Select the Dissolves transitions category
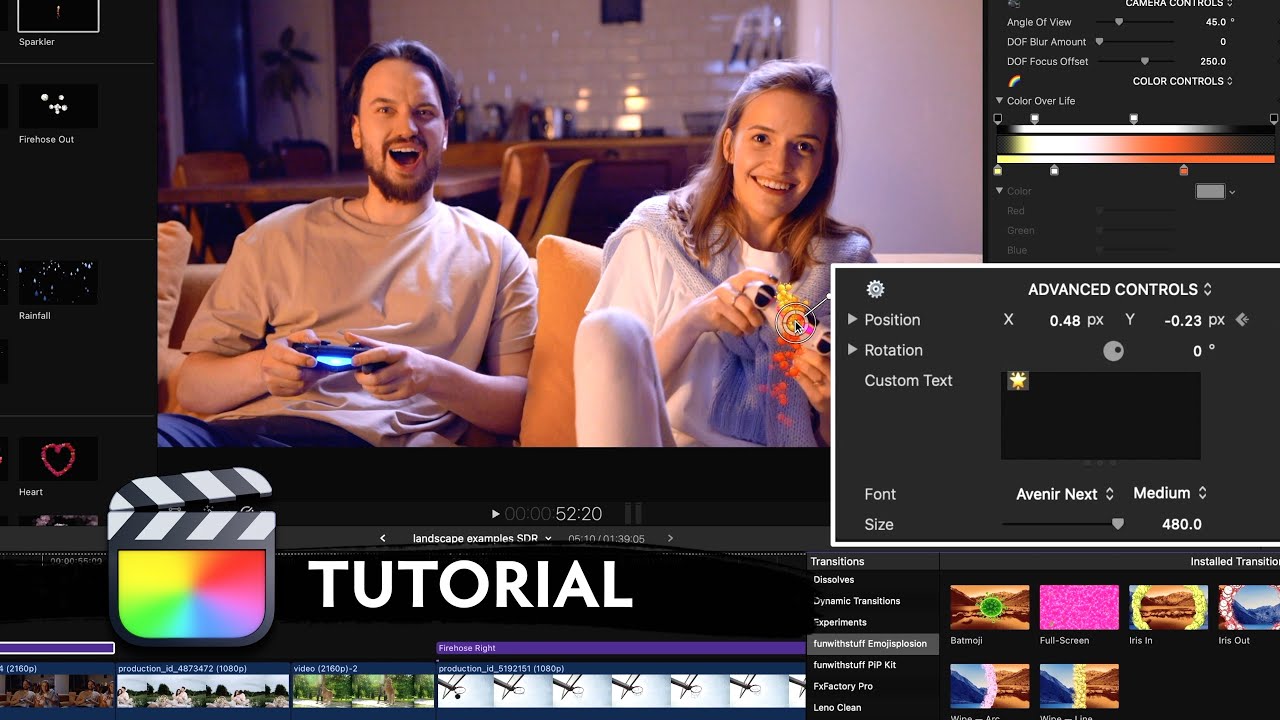The height and width of the screenshot is (720, 1280). (834, 580)
